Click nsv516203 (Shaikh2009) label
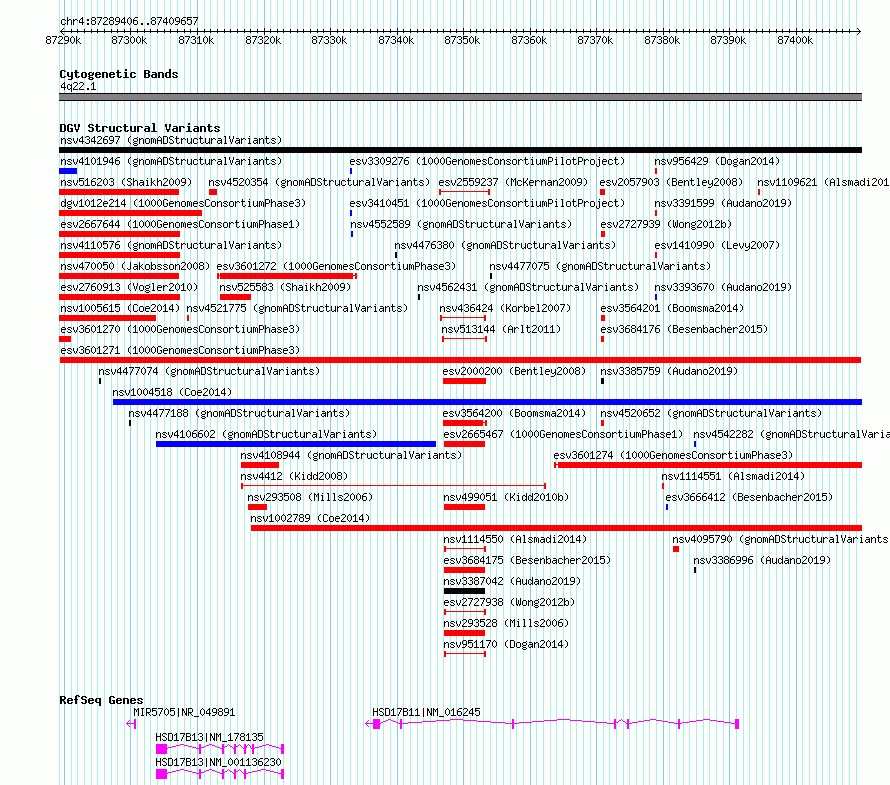 [x=126, y=182]
